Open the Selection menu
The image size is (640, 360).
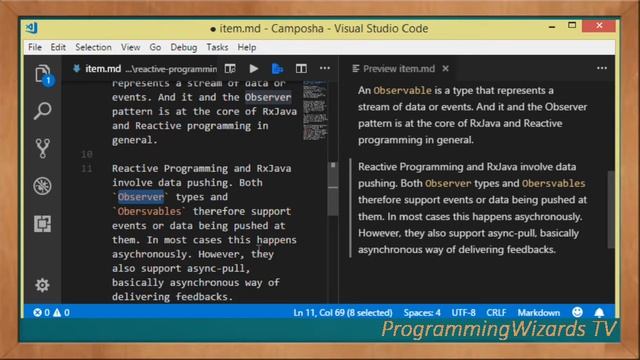pyautogui.click(x=93, y=47)
